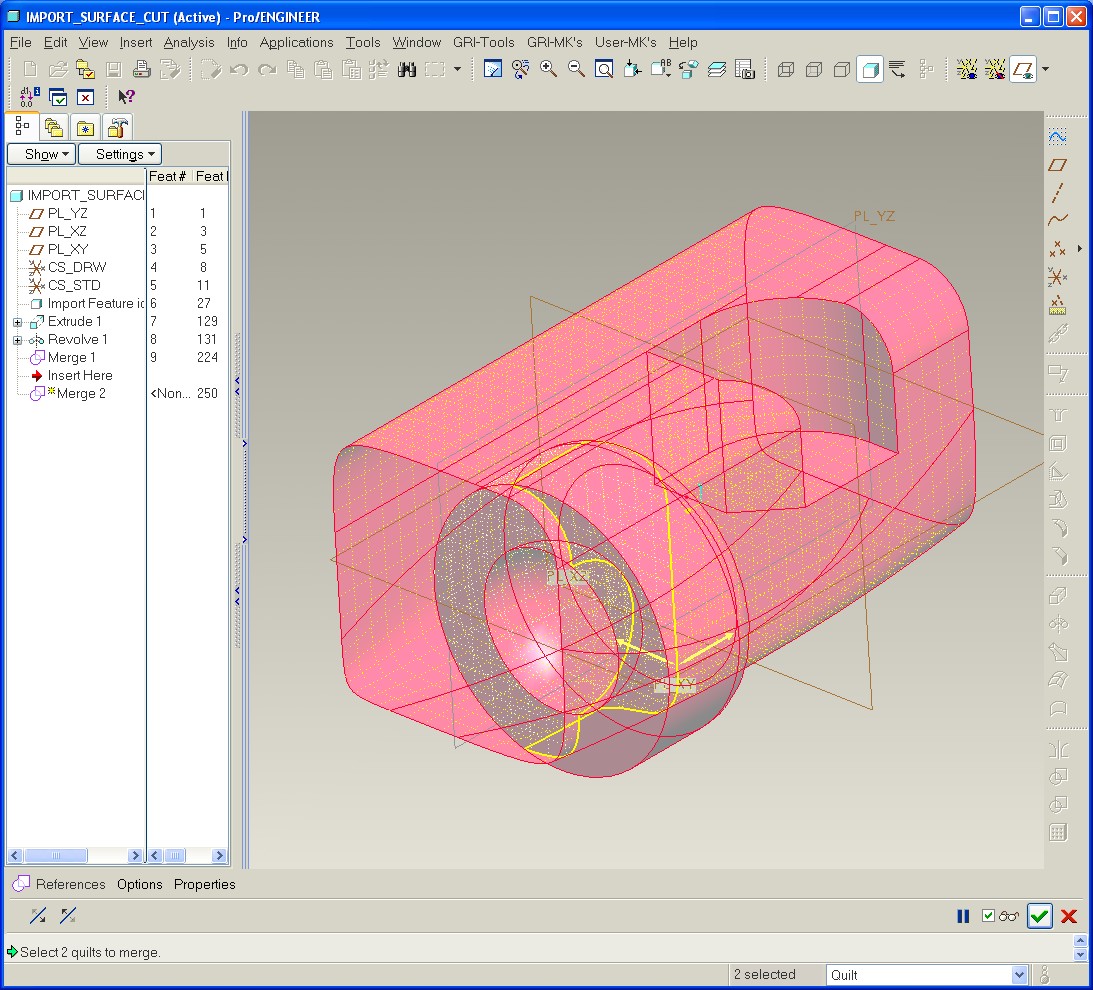Select the Import Feature tree item
Image resolution: width=1093 pixels, height=990 pixels.
coord(89,303)
